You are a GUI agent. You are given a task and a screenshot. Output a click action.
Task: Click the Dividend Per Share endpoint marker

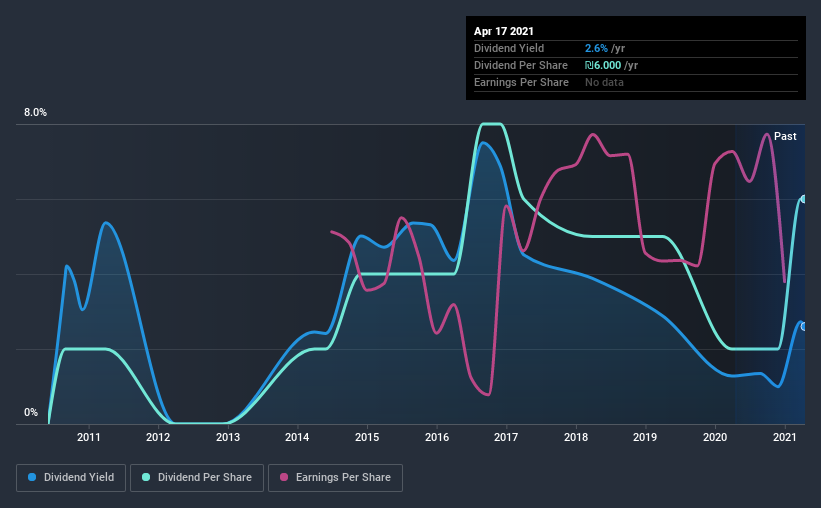pos(803,199)
